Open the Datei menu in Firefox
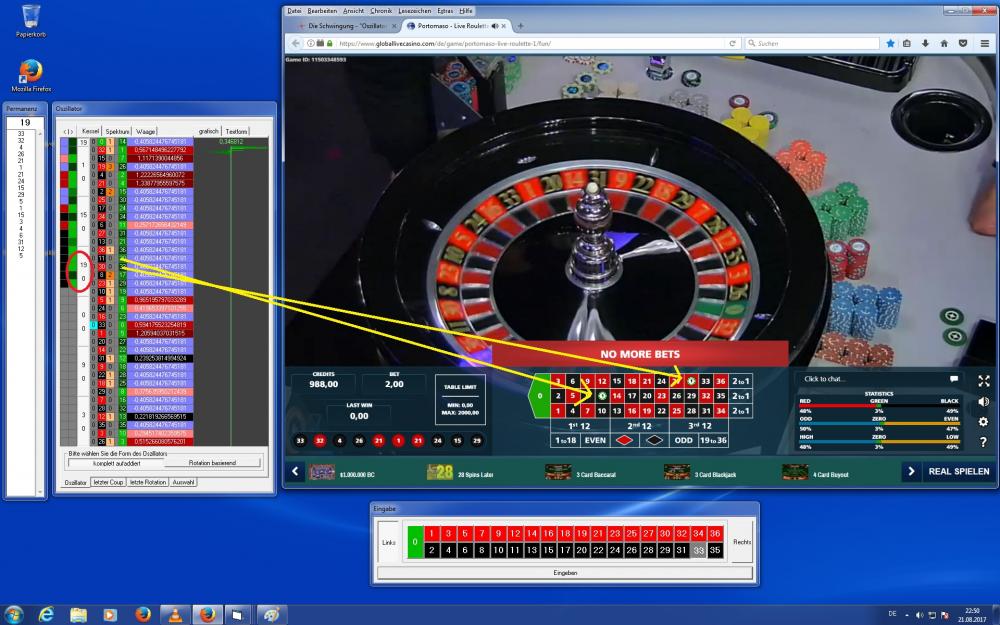The height and width of the screenshot is (625, 1000). (x=294, y=11)
